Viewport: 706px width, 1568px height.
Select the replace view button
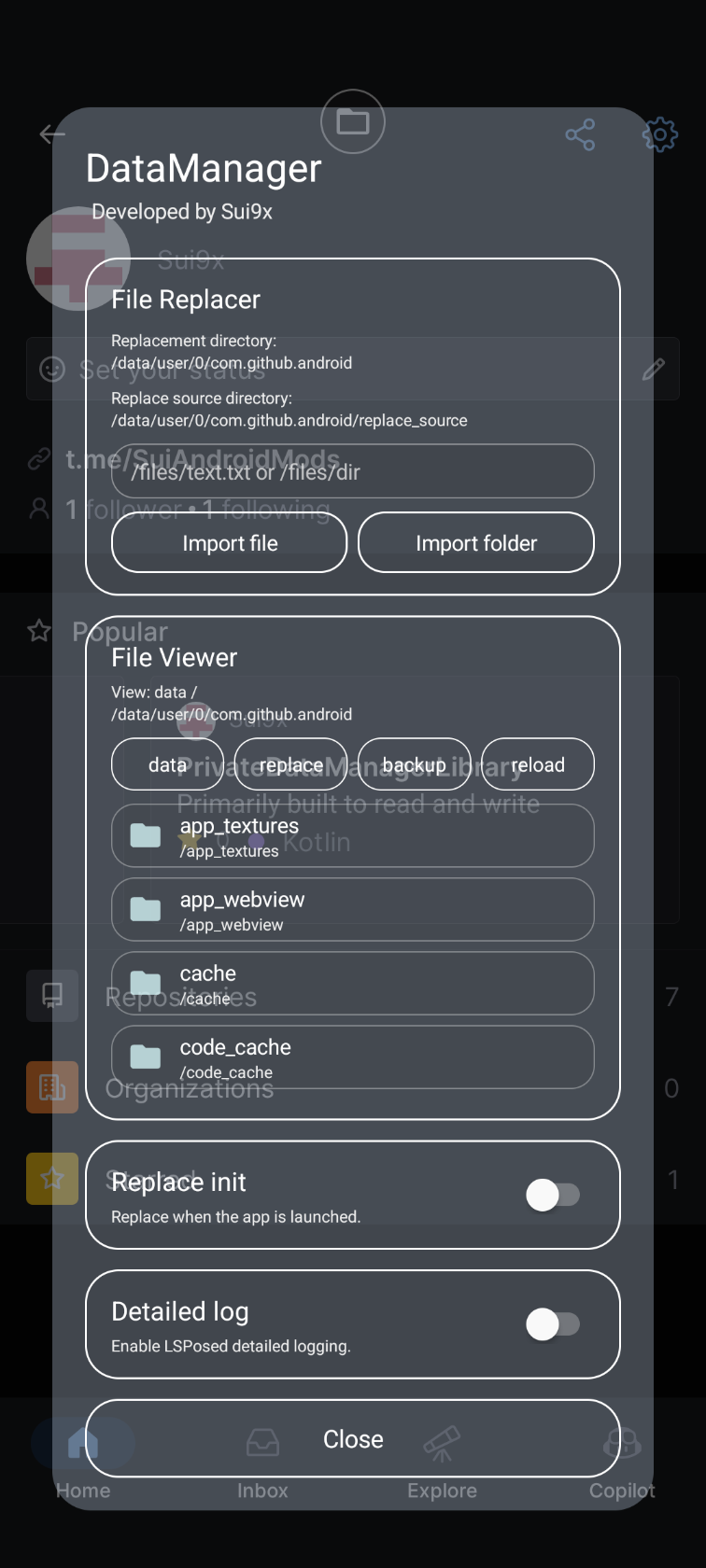291,764
